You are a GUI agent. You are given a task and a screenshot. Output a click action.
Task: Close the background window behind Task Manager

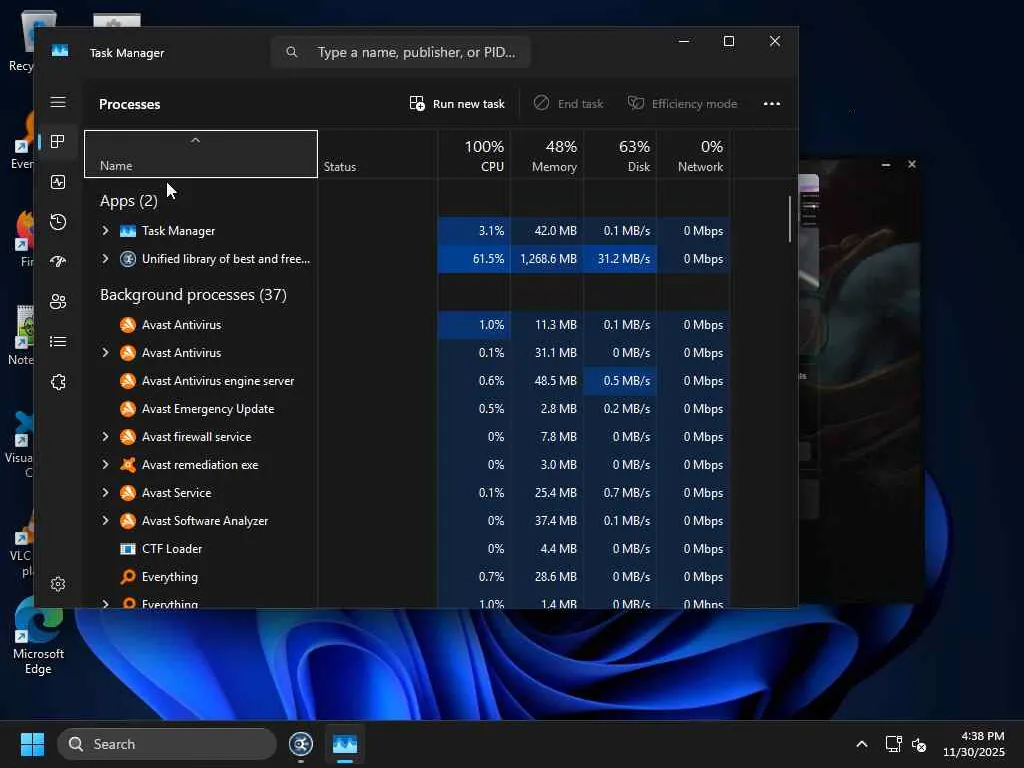coord(912,165)
